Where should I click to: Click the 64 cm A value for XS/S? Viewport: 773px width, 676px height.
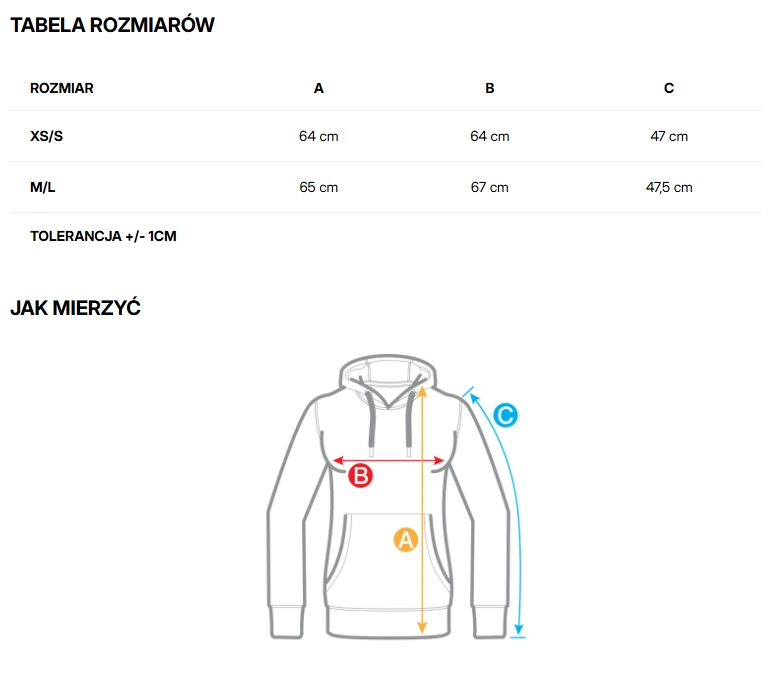point(319,136)
